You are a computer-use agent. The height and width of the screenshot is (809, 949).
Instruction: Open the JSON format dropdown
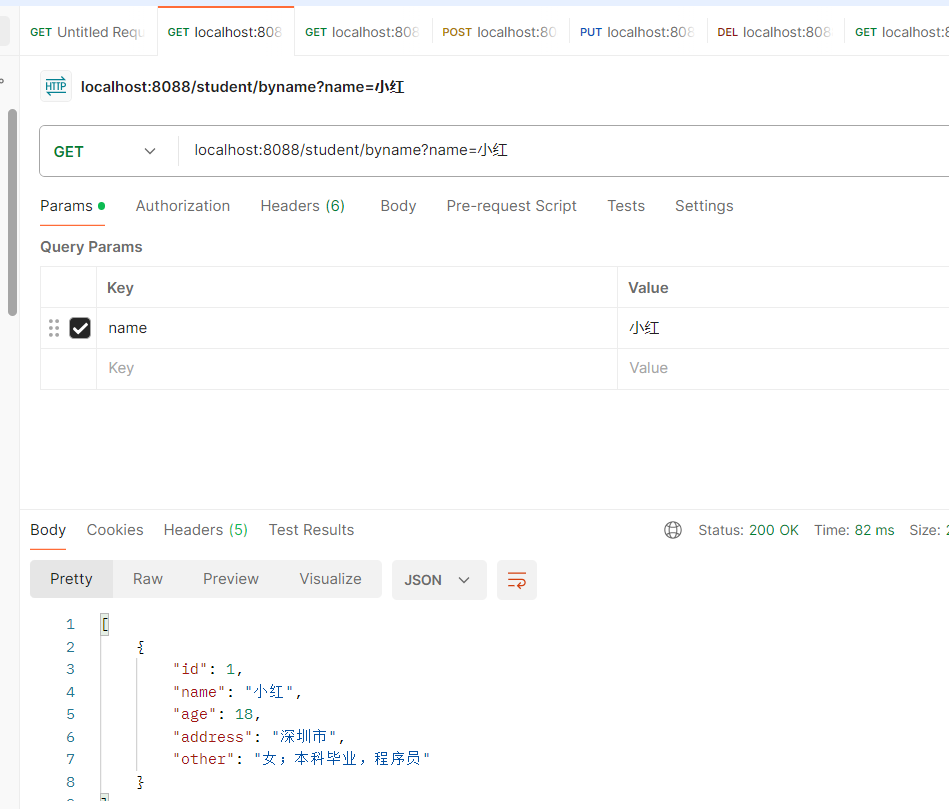coord(438,580)
